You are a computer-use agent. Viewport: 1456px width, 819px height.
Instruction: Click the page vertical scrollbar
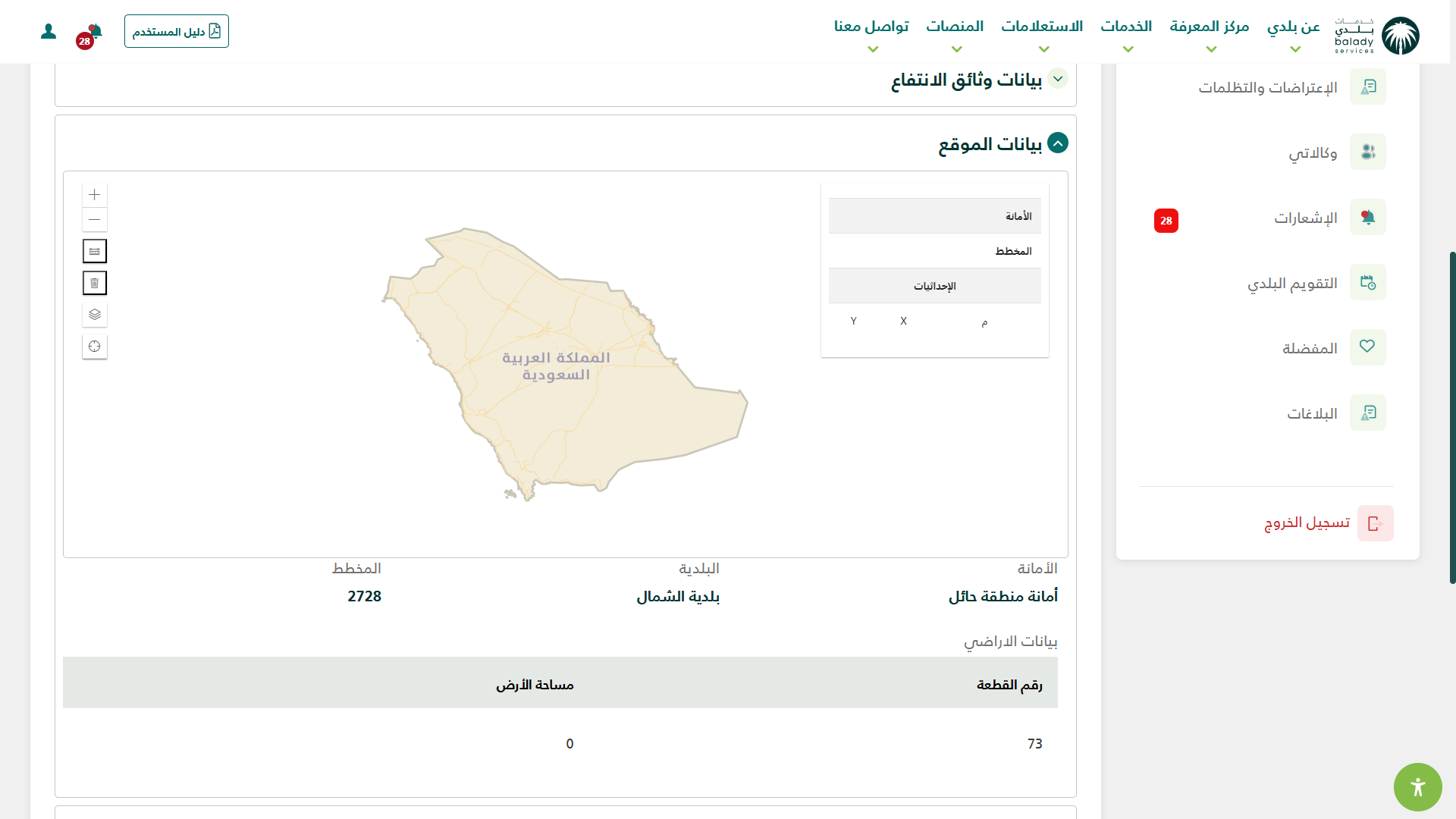(x=1452, y=417)
